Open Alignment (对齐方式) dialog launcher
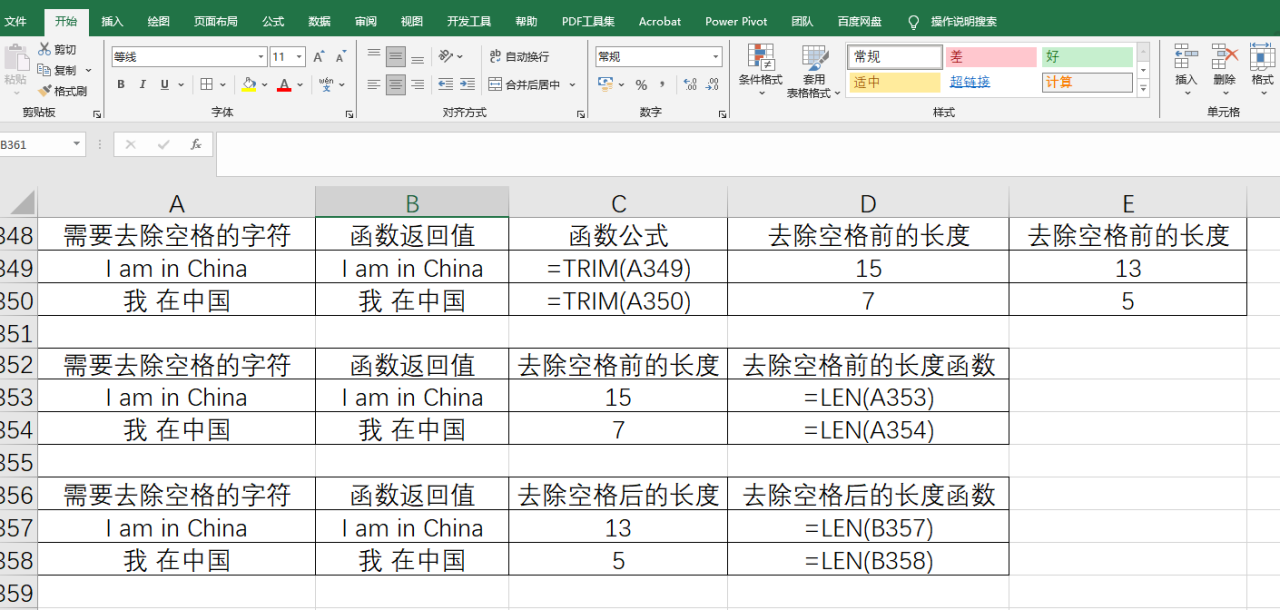Screen dimensions: 1280x610 pos(581,114)
